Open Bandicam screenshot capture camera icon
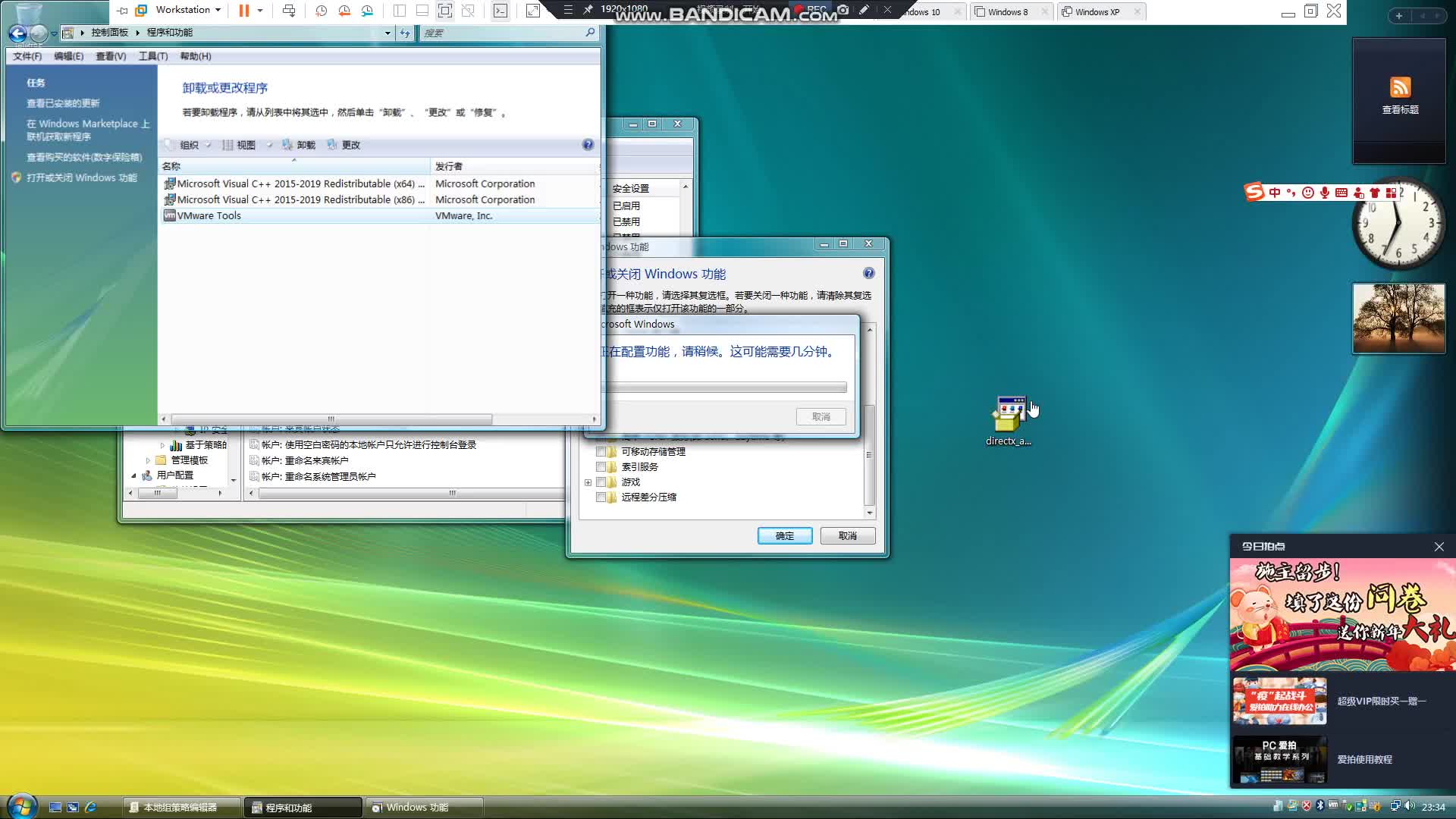The height and width of the screenshot is (819, 1456). click(842, 8)
